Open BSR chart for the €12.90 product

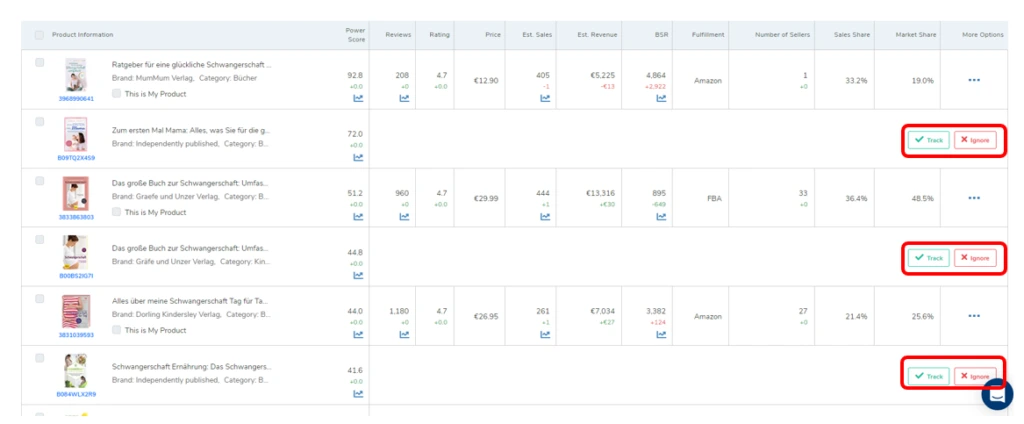point(659,98)
